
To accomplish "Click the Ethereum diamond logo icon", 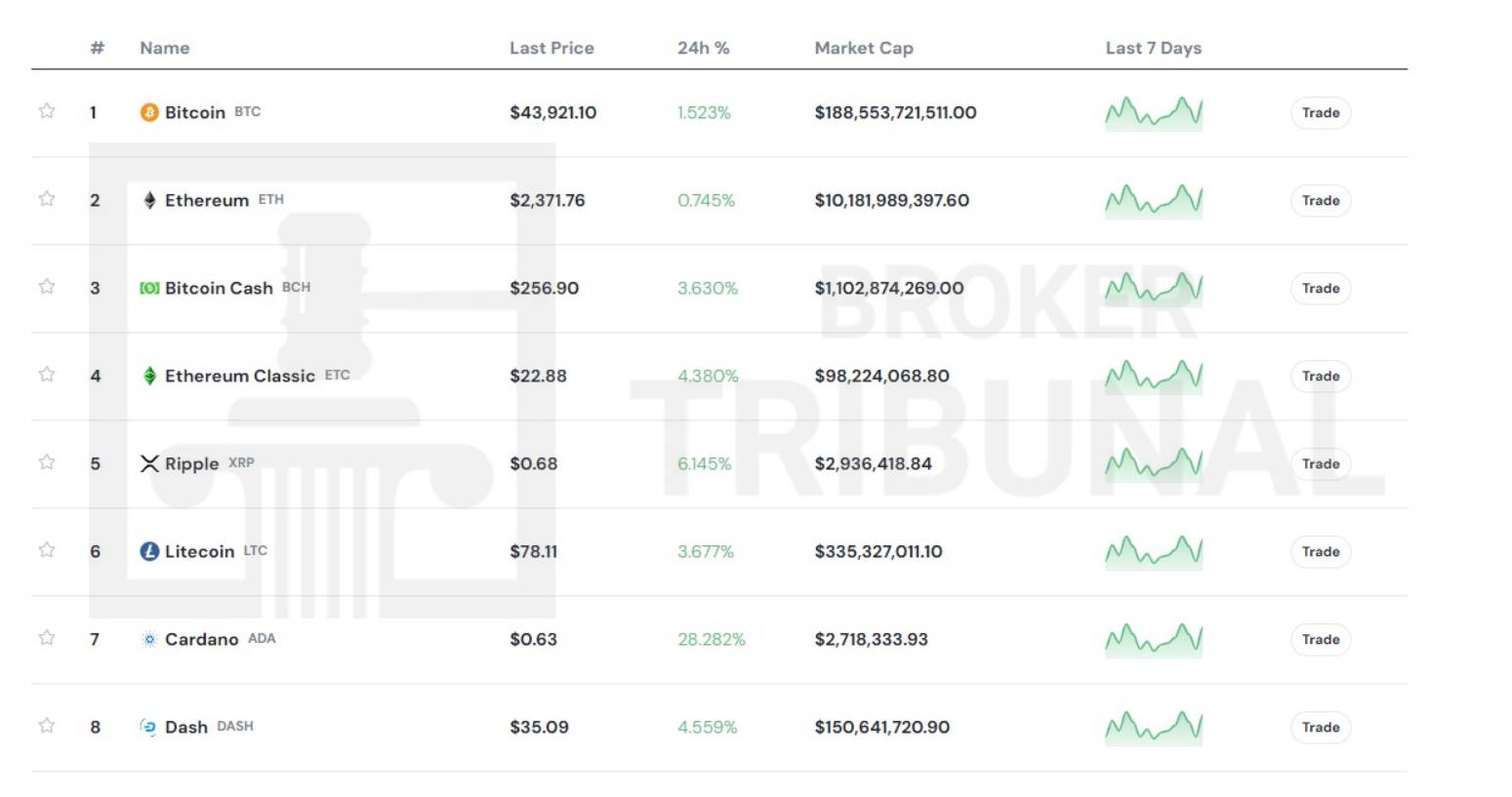I will coord(149,200).
